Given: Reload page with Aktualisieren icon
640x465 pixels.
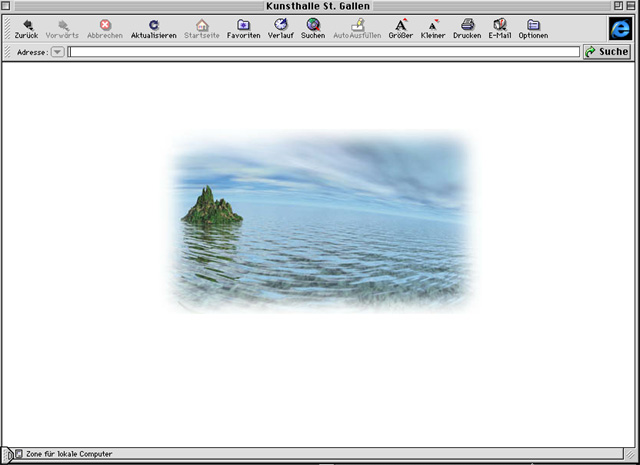Looking at the screenshot, I should click(x=153, y=24).
